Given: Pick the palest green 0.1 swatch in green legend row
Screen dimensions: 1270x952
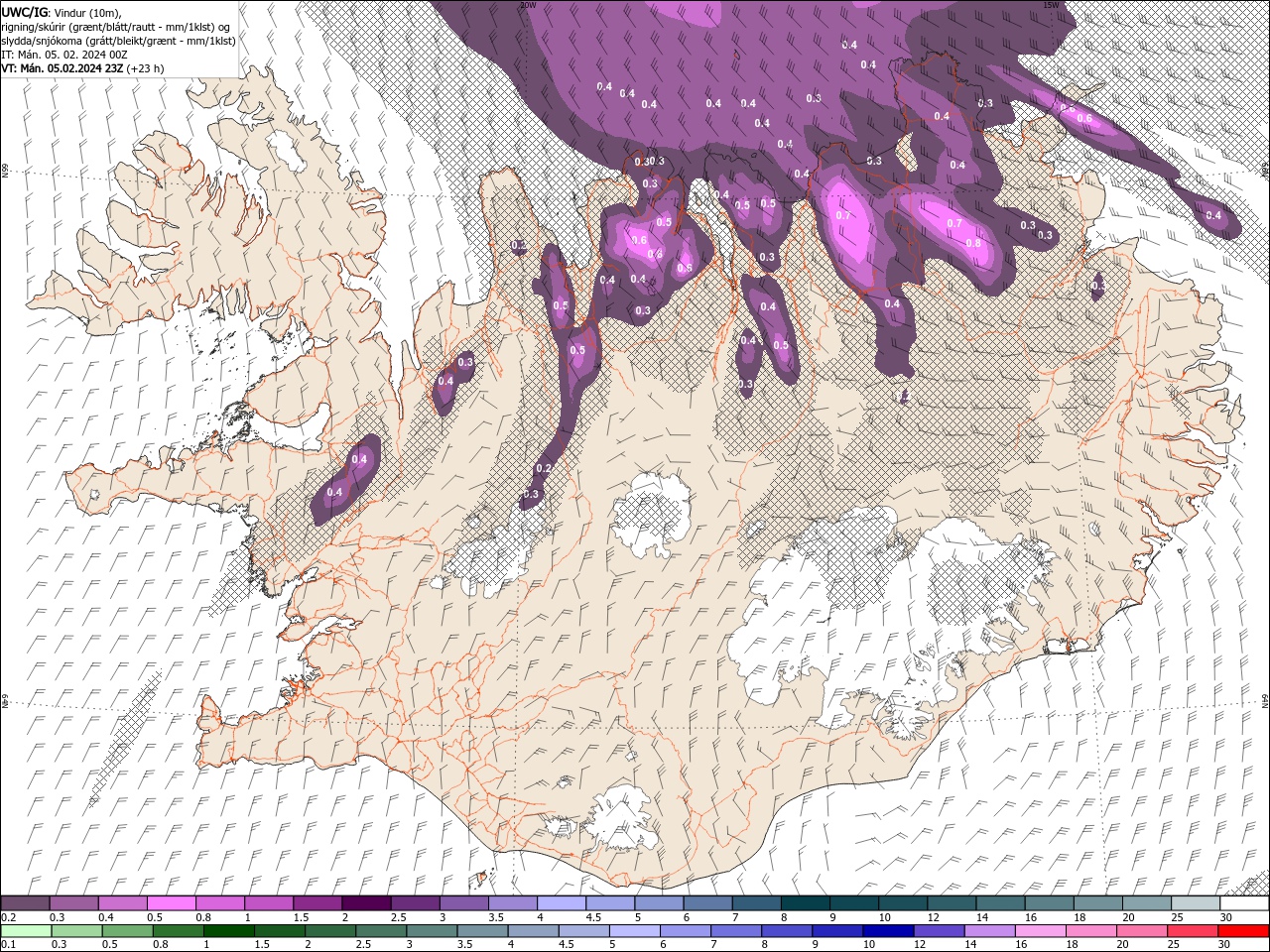Looking at the screenshot, I should coord(26,931).
